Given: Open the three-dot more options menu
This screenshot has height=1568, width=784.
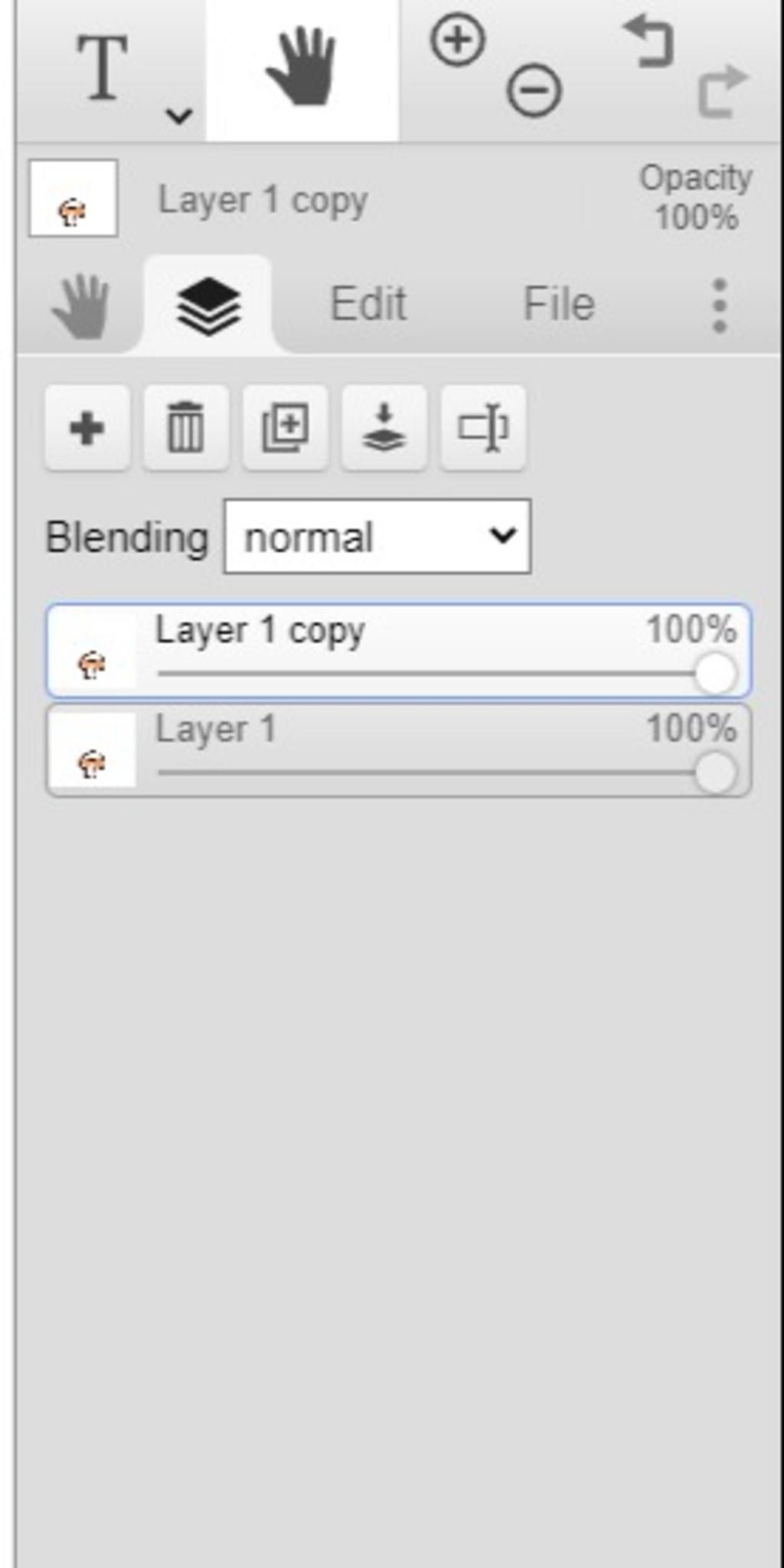Looking at the screenshot, I should (719, 305).
